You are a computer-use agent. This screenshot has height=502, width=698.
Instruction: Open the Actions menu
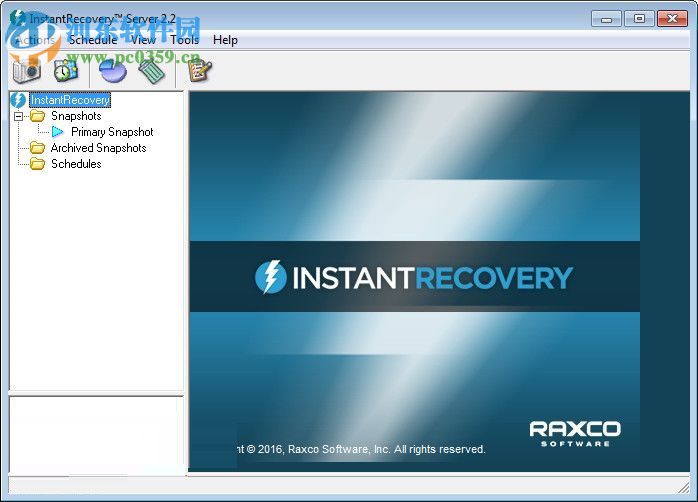tap(35, 40)
